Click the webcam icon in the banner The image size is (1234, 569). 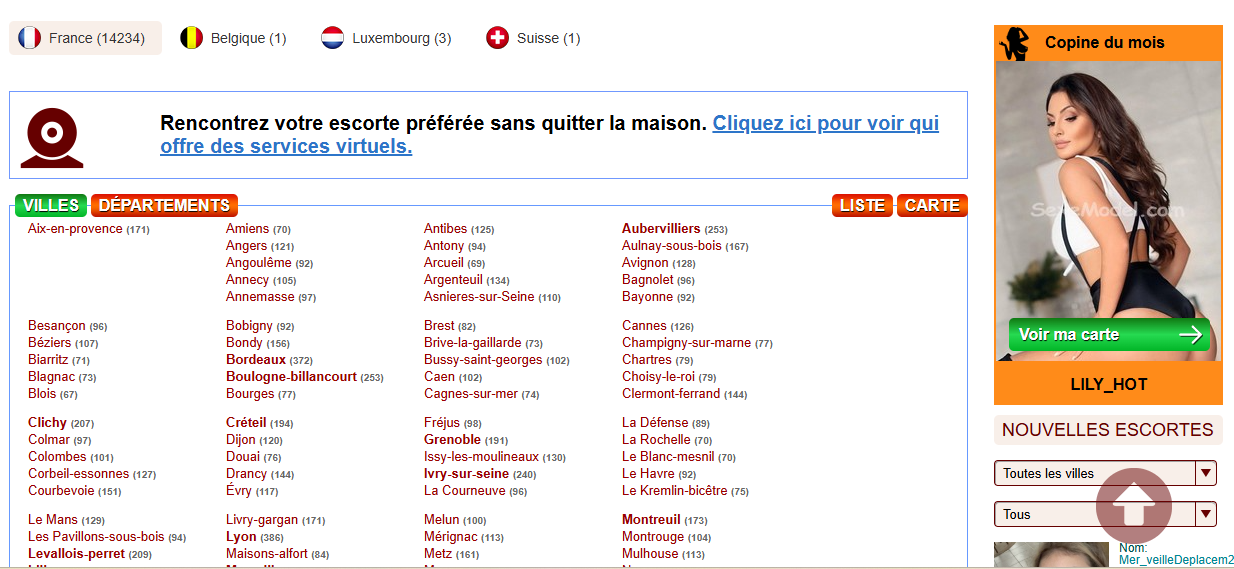[x=52, y=137]
